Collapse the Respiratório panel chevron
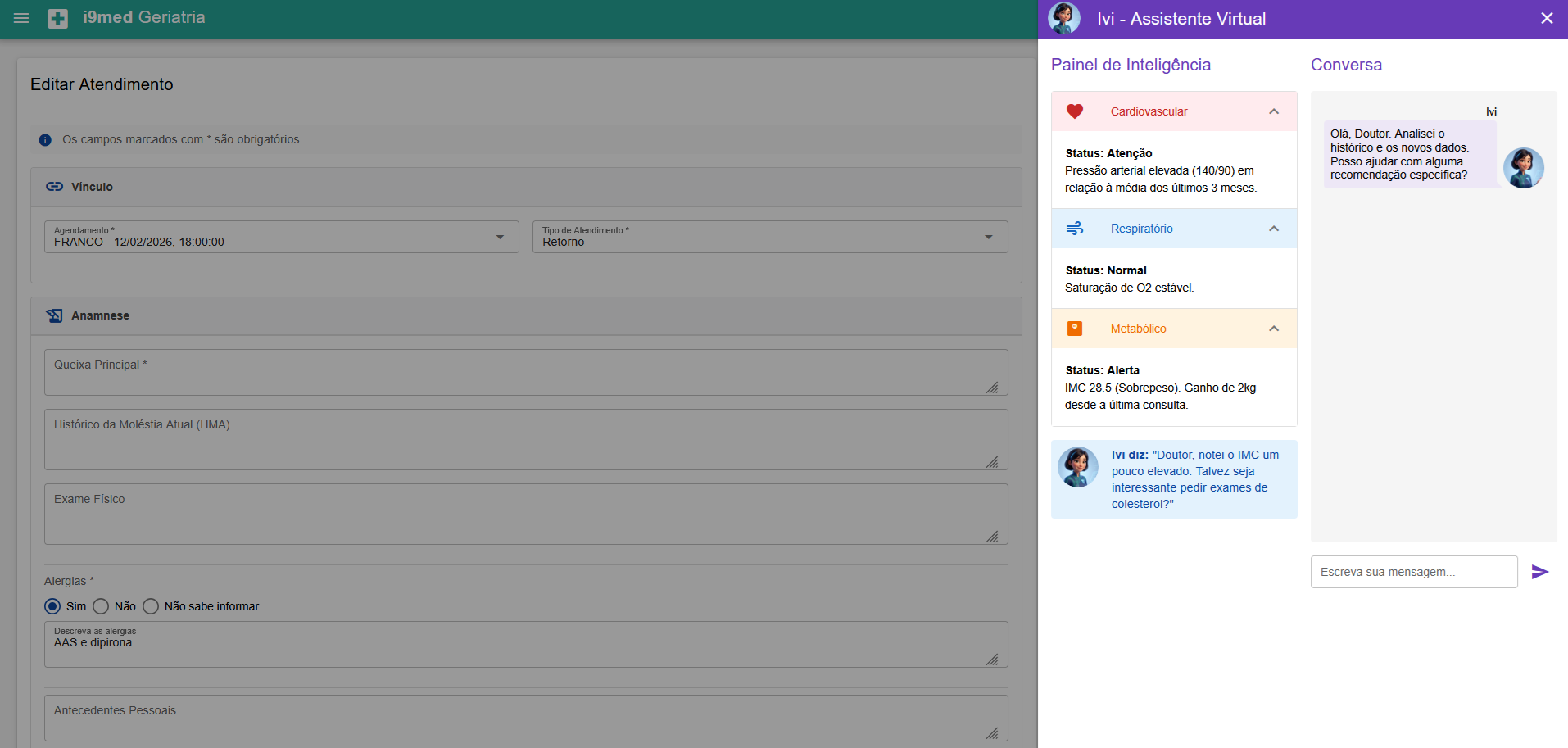The image size is (1568, 748). (x=1274, y=229)
